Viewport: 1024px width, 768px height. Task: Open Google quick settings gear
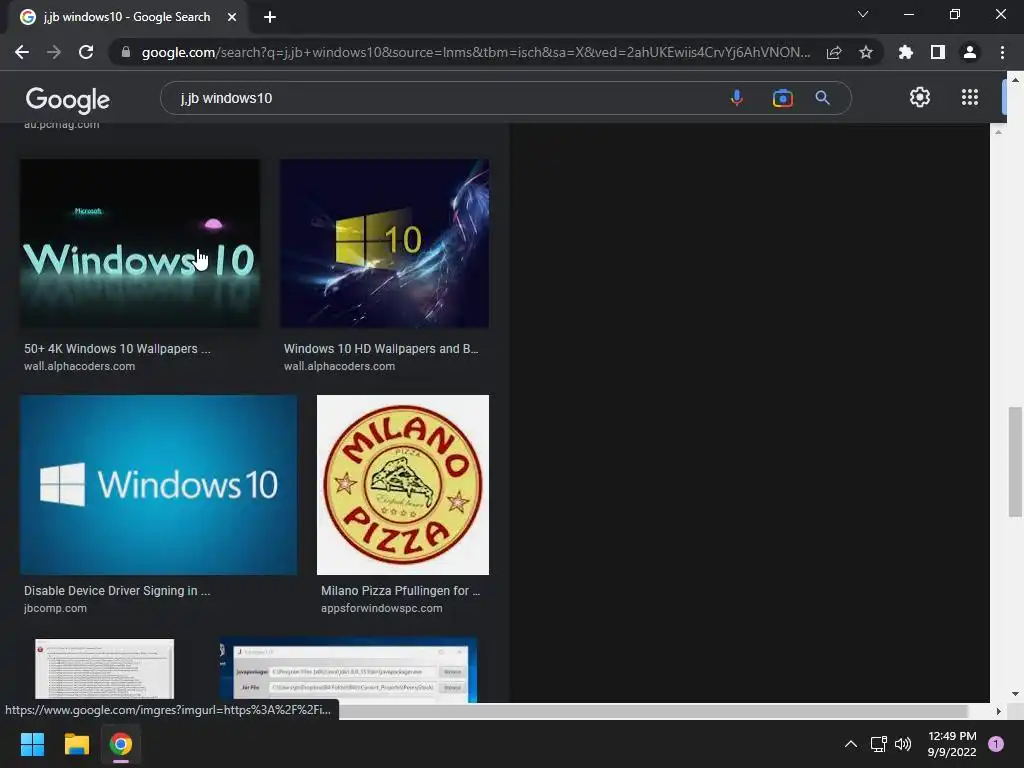coord(920,97)
